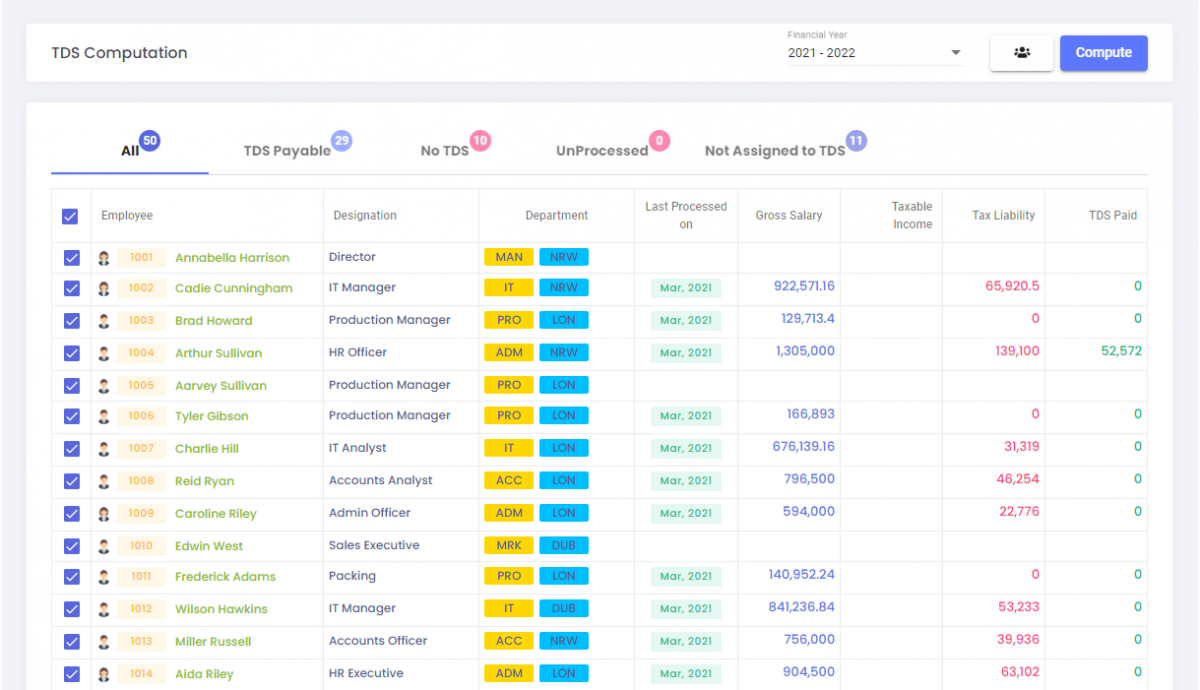Image resolution: width=1200 pixels, height=690 pixels.
Task: Select the DUB location badge for Edwin West
Action: coord(564,545)
